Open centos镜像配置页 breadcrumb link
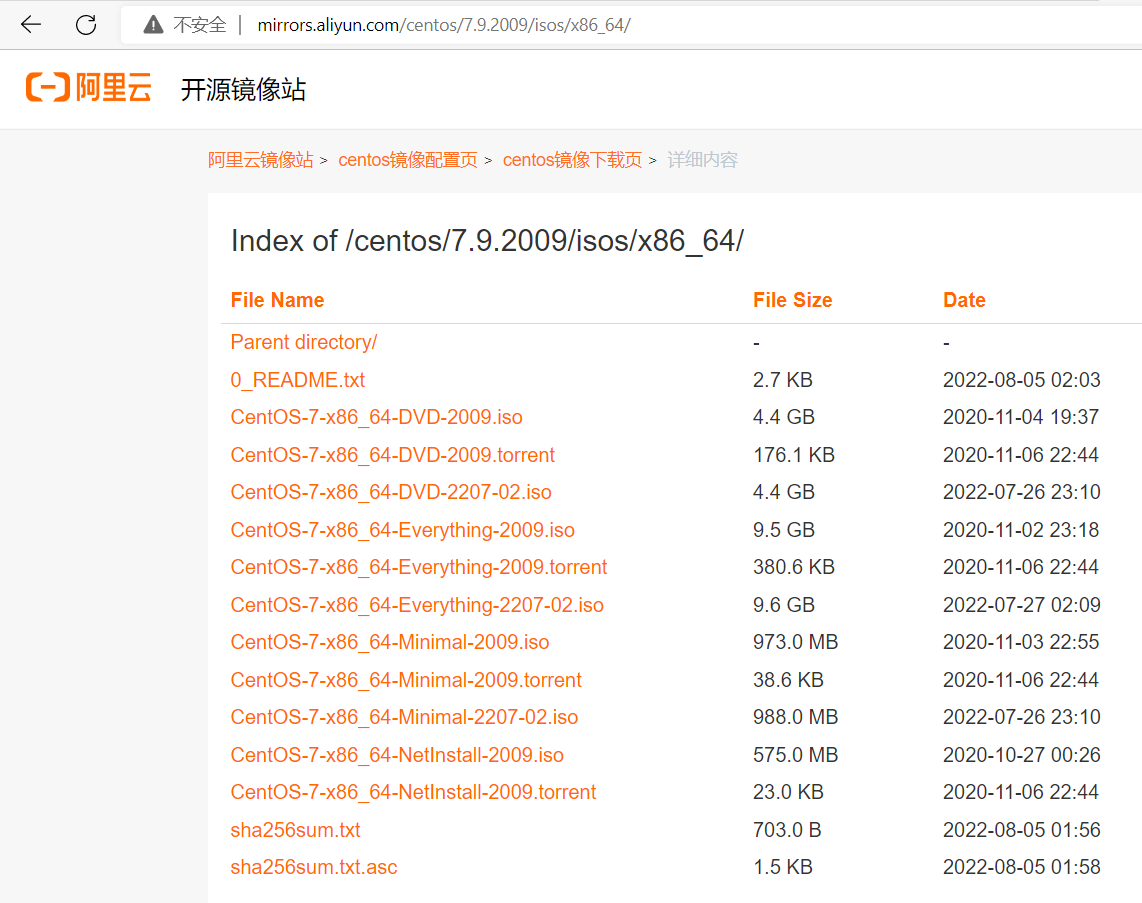The image size is (1142, 903). click(x=408, y=159)
